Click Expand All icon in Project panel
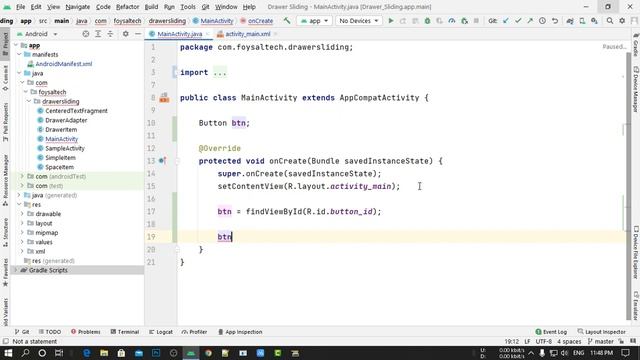This screenshot has width=640, height=360. click(98, 34)
